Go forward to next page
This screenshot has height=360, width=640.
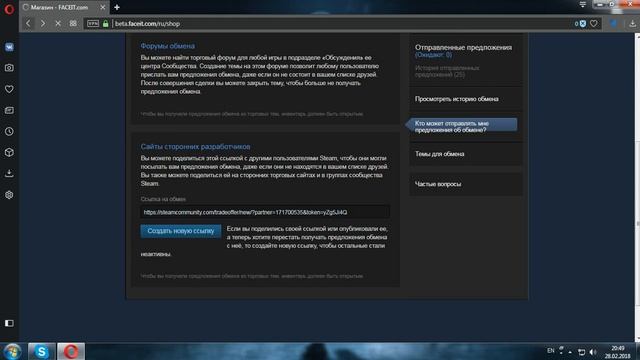(43, 24)
